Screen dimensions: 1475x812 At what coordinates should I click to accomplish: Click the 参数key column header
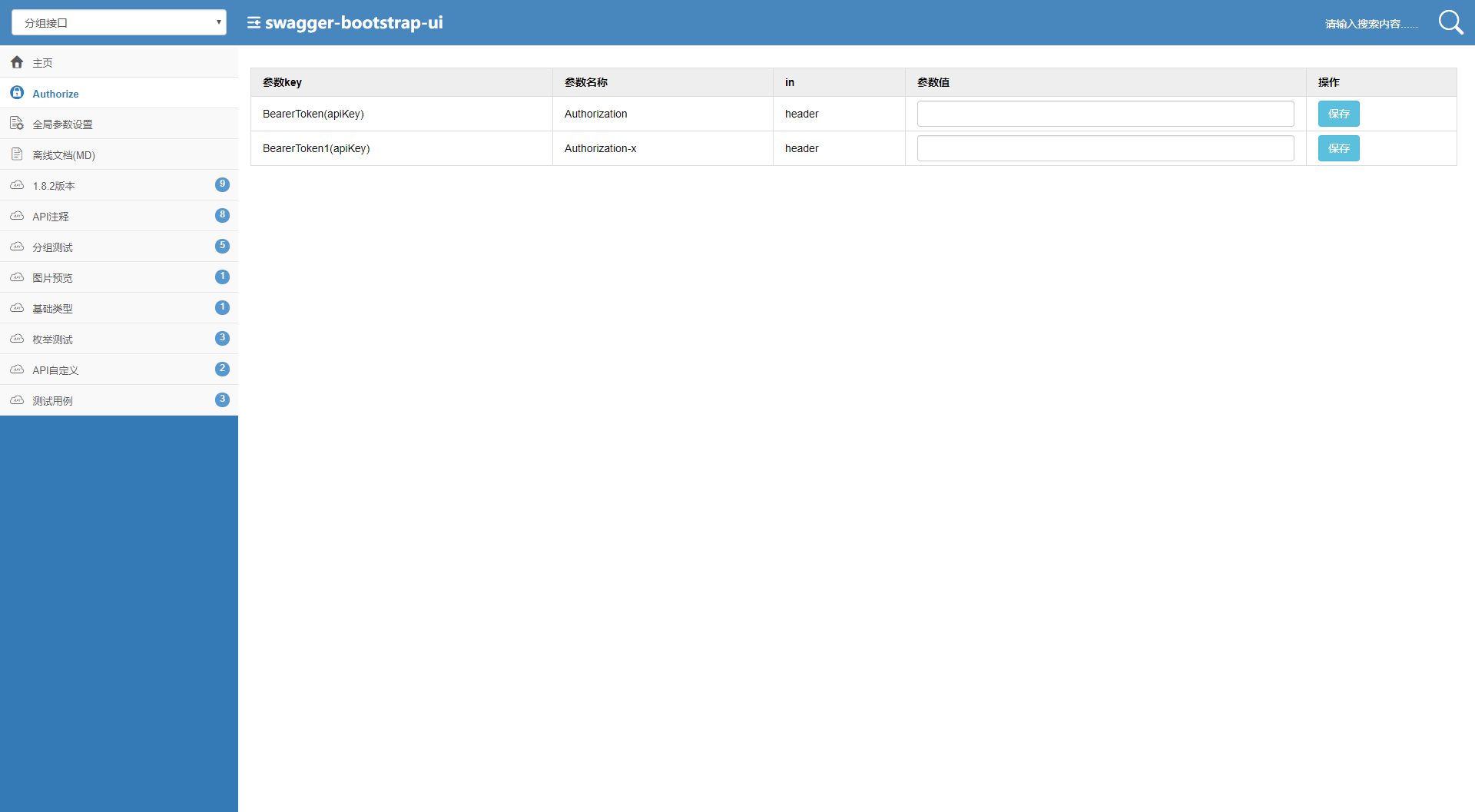402,82
